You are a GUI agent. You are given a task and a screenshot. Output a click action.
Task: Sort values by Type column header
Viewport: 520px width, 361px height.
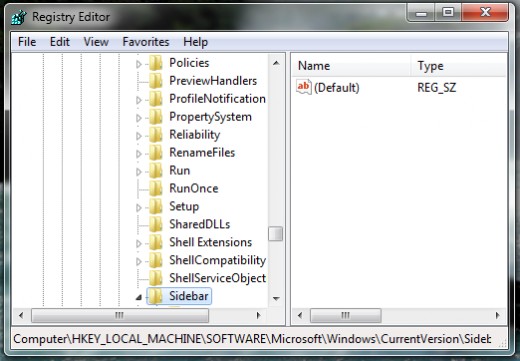point(459,66)
